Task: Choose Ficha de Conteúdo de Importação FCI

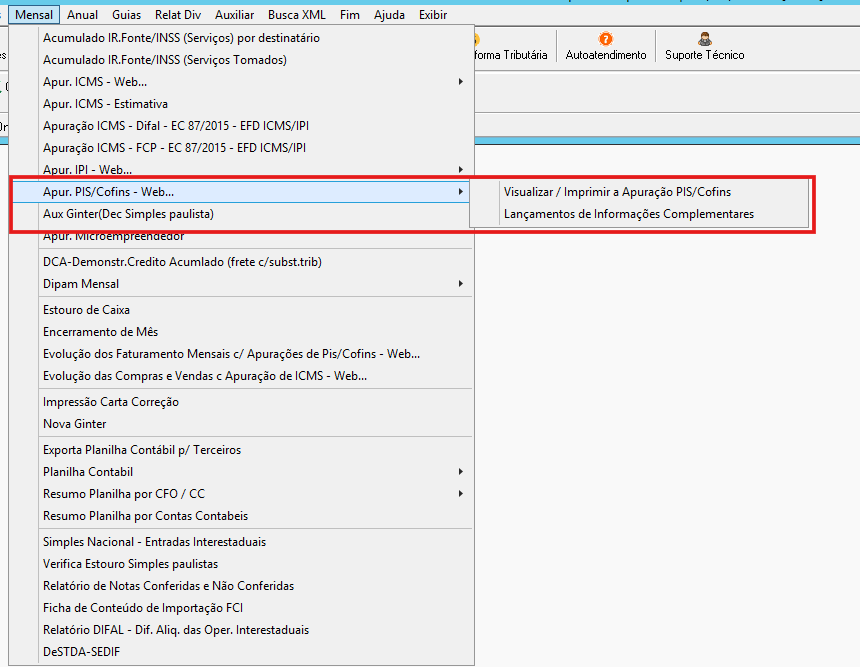Action: [x=241, y=608]
